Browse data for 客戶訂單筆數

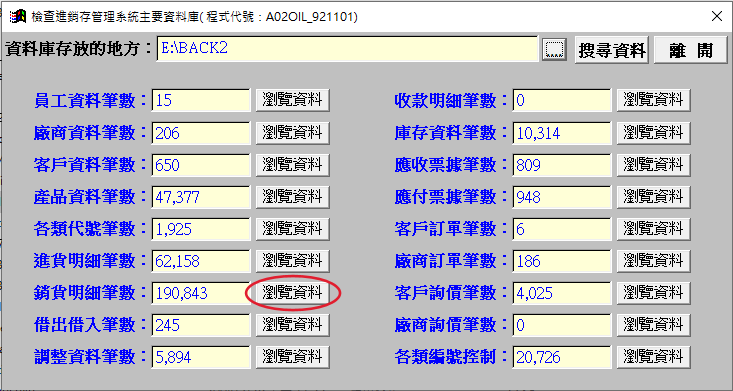point(653,229)
